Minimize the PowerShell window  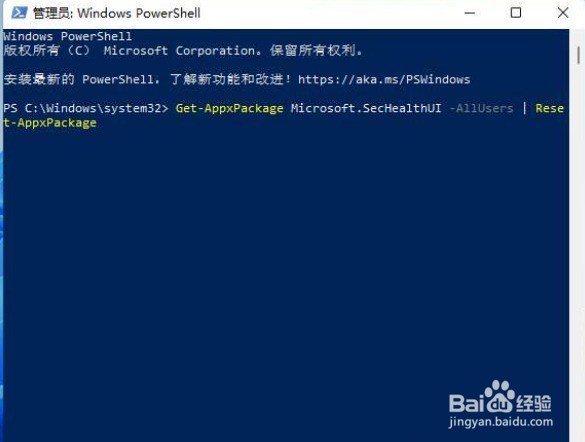tap(469, 13)
